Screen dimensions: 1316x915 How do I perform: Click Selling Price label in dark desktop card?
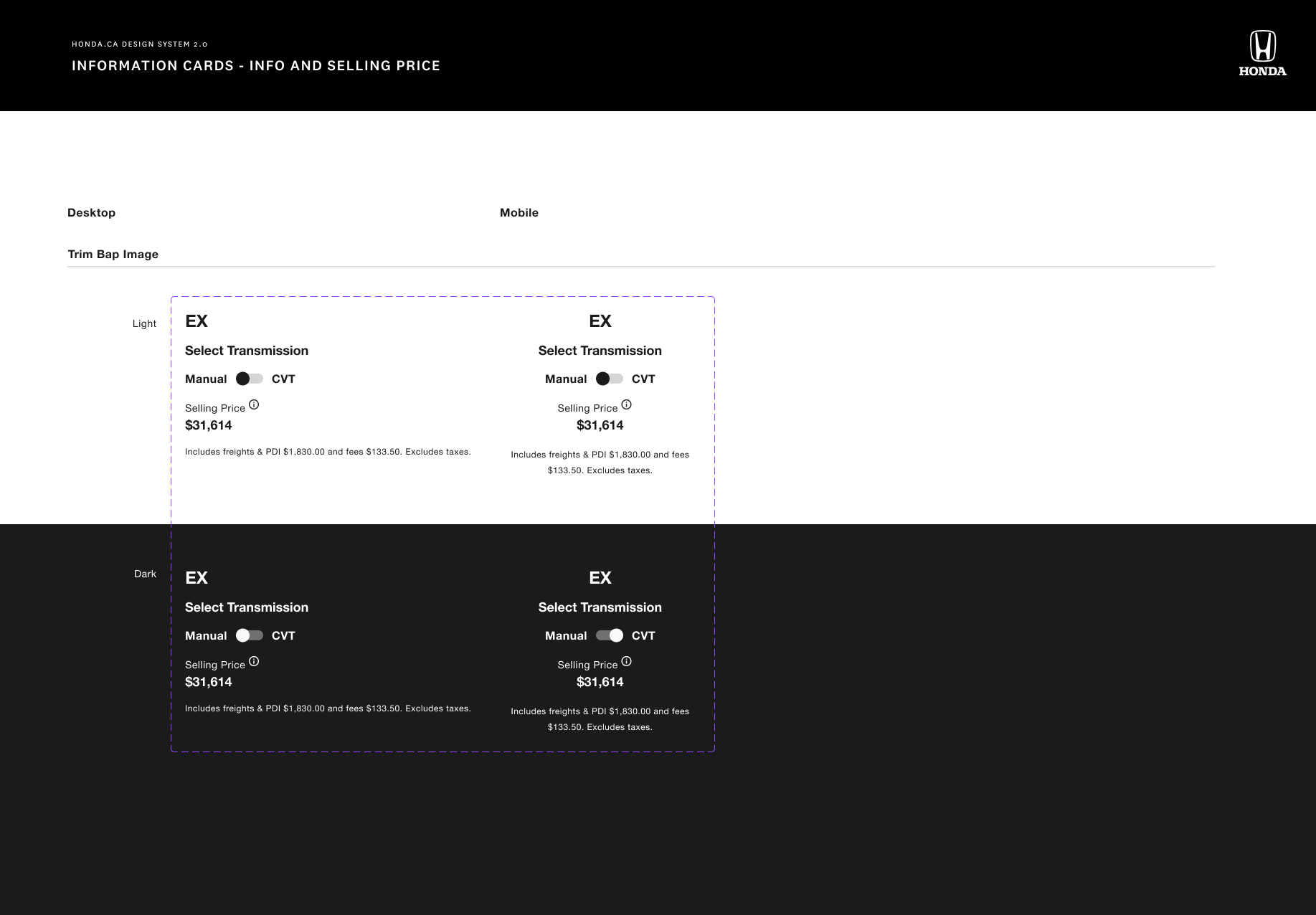[x=215, y=665]
